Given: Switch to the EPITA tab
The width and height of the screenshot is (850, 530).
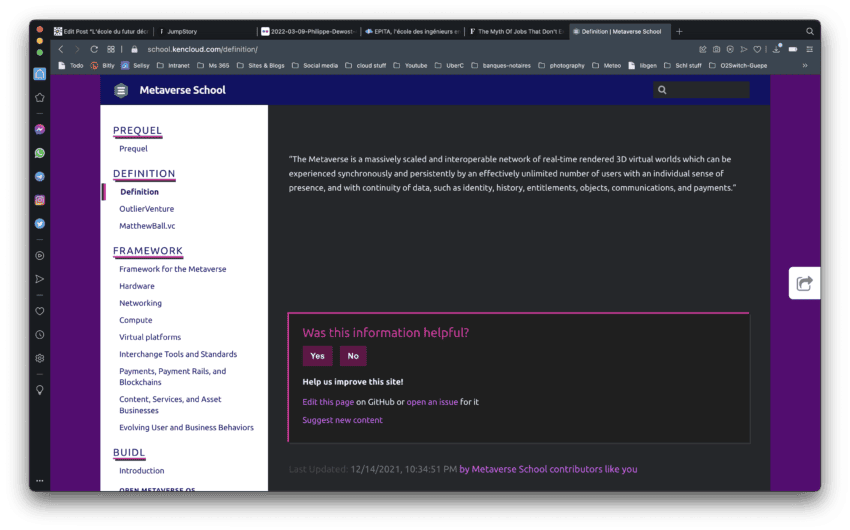Looking at the screenshot, I should tap(412, 31).
